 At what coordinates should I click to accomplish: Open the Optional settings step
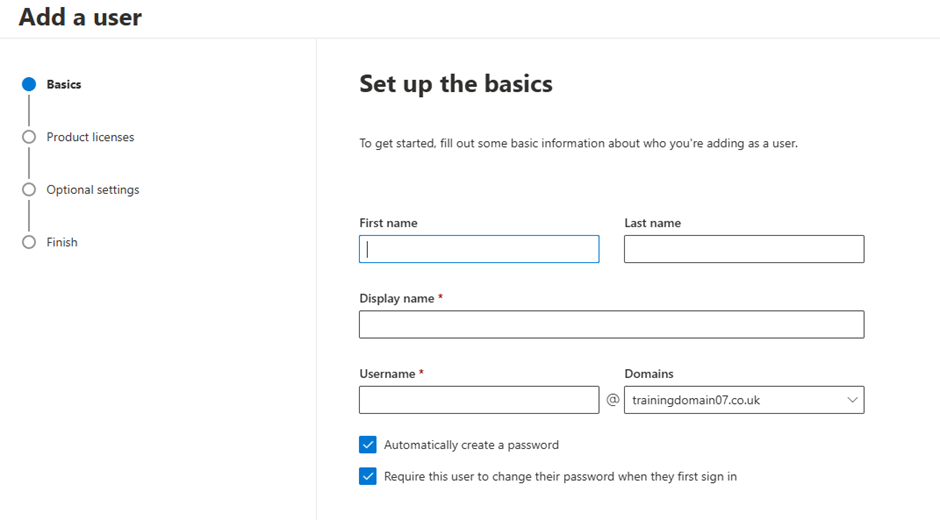tap(93, 190)
